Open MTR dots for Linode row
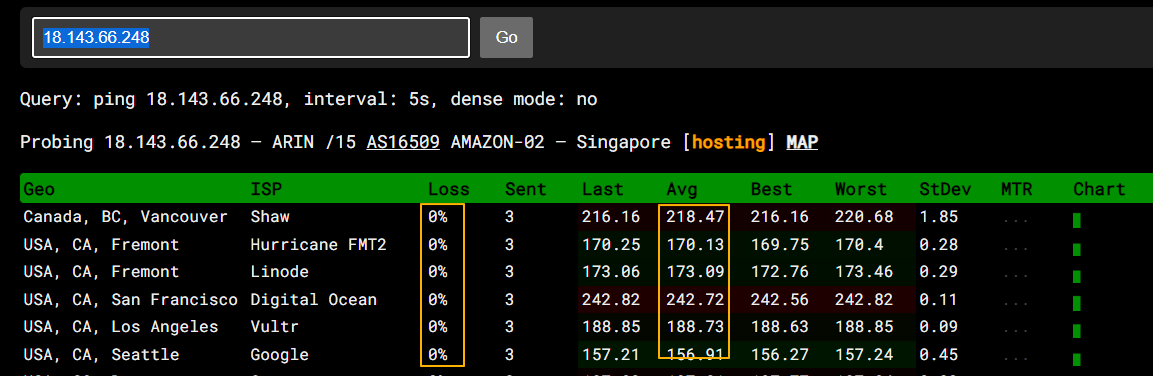This screenshot has height=376, width=1153. coord(1015,276)
